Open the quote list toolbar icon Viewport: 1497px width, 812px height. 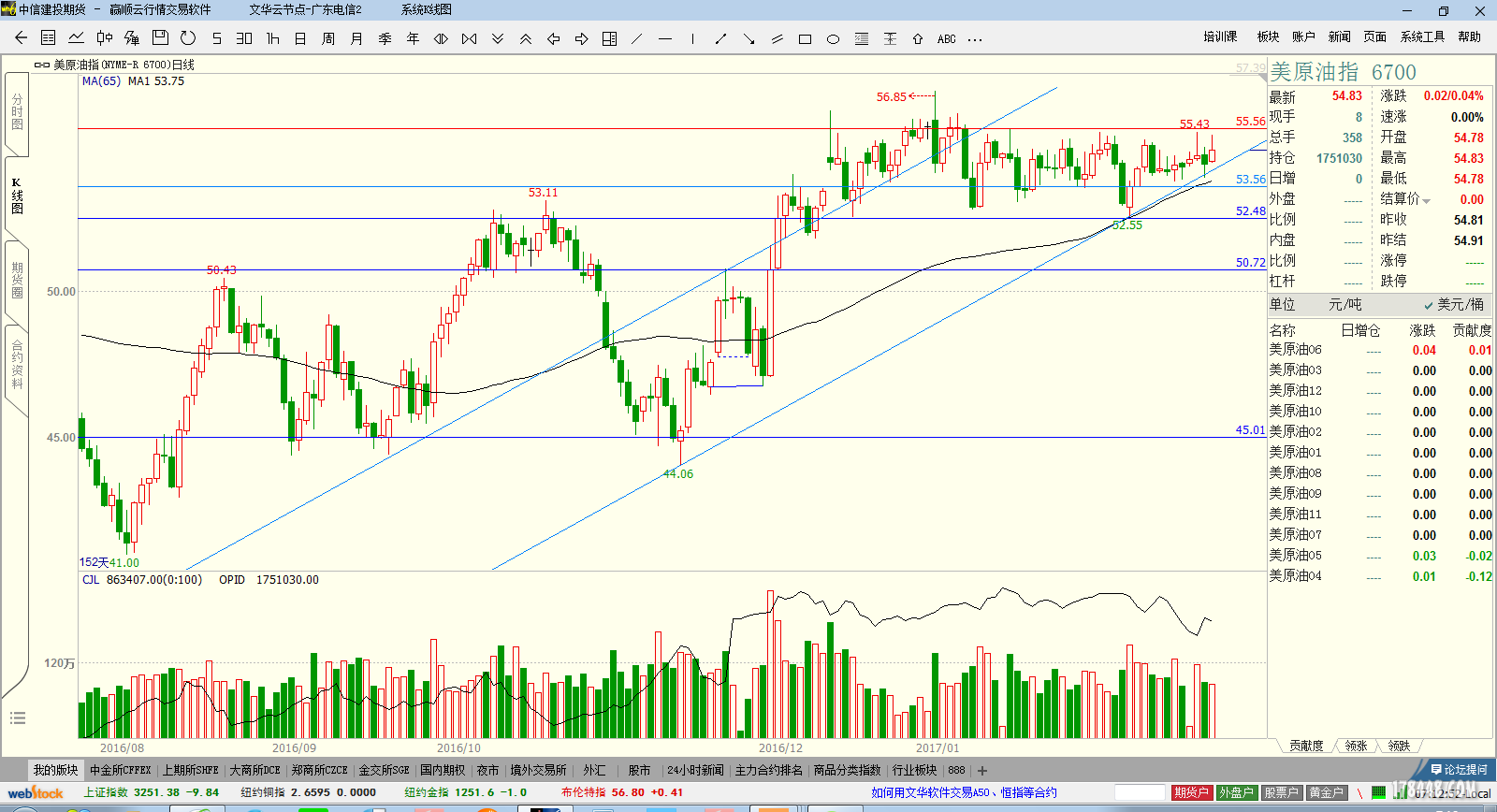49,38
